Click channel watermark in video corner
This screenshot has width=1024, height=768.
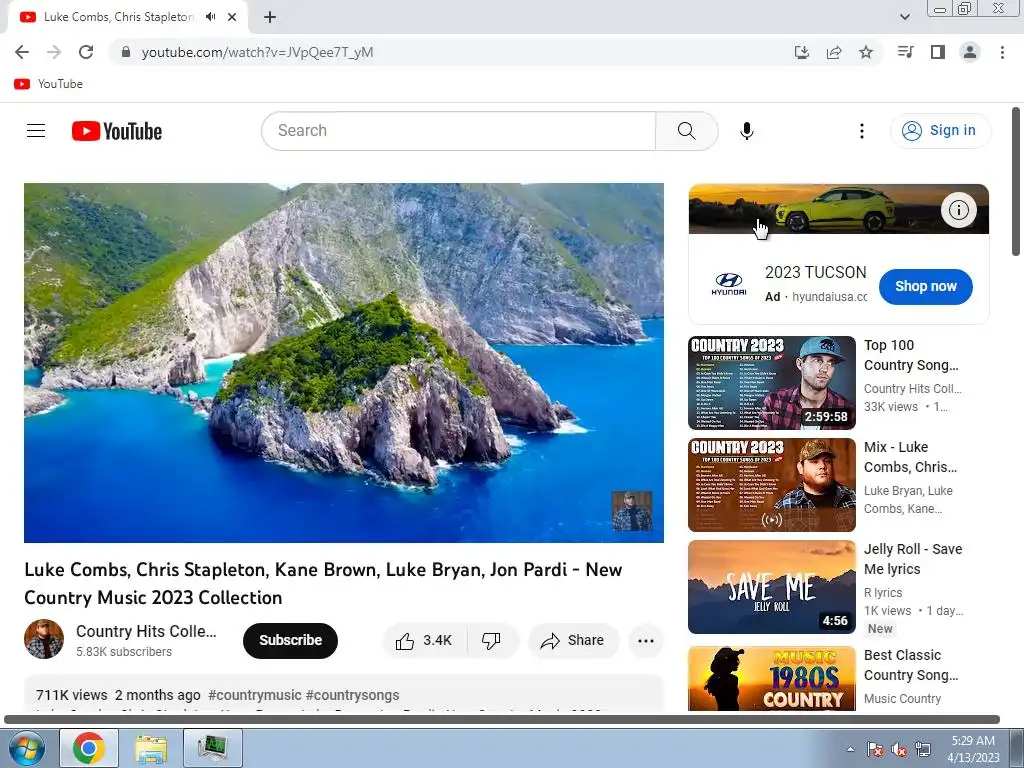pyautogui.click(x=632, y=511)
